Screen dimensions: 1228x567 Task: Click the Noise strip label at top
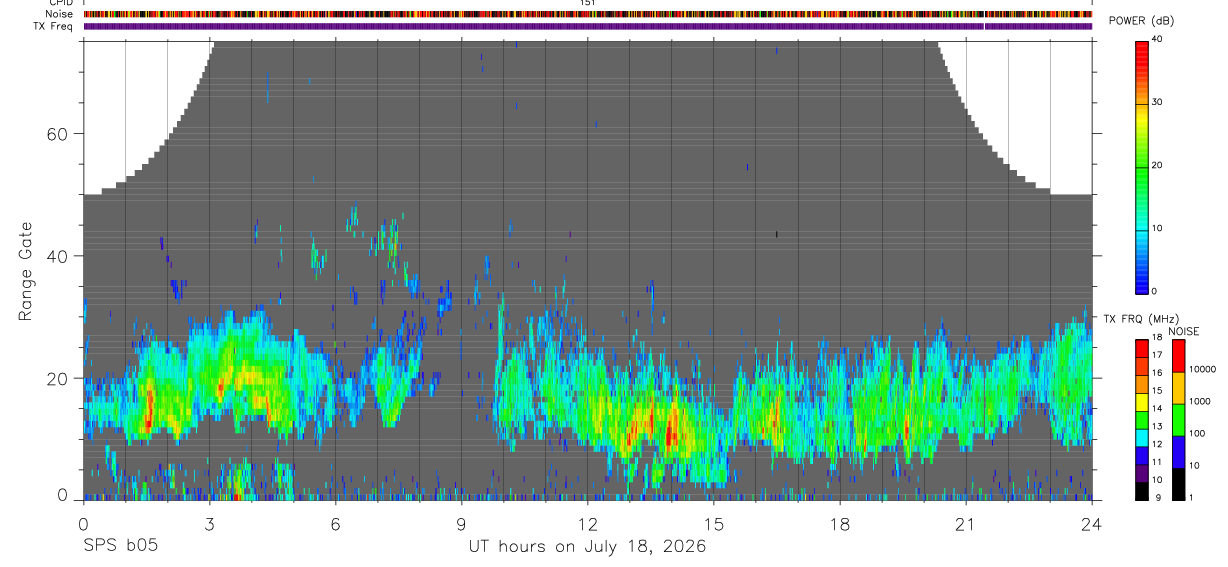point(60,14)
